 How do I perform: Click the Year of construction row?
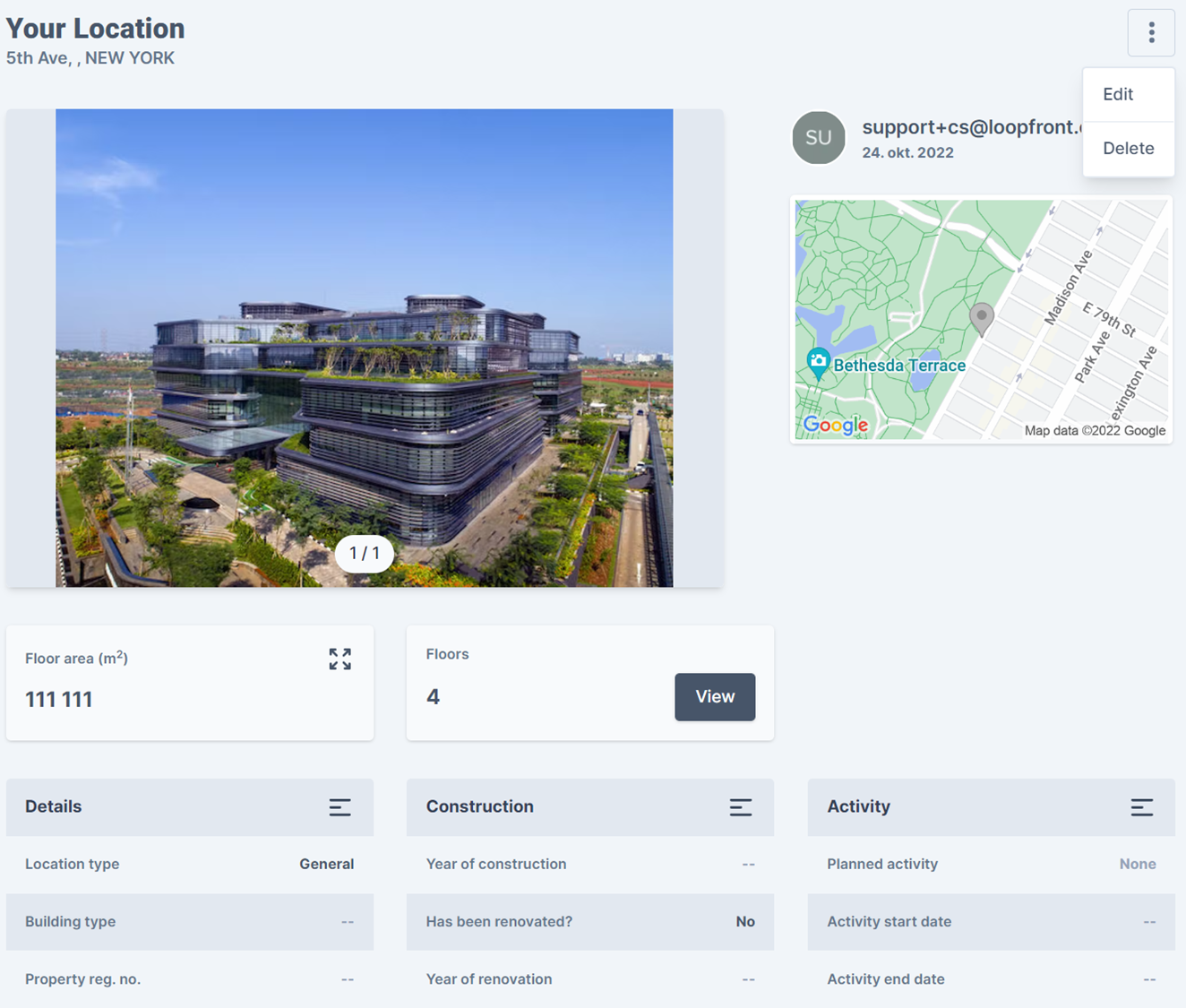pyautogui.click(x=590, y=865)
